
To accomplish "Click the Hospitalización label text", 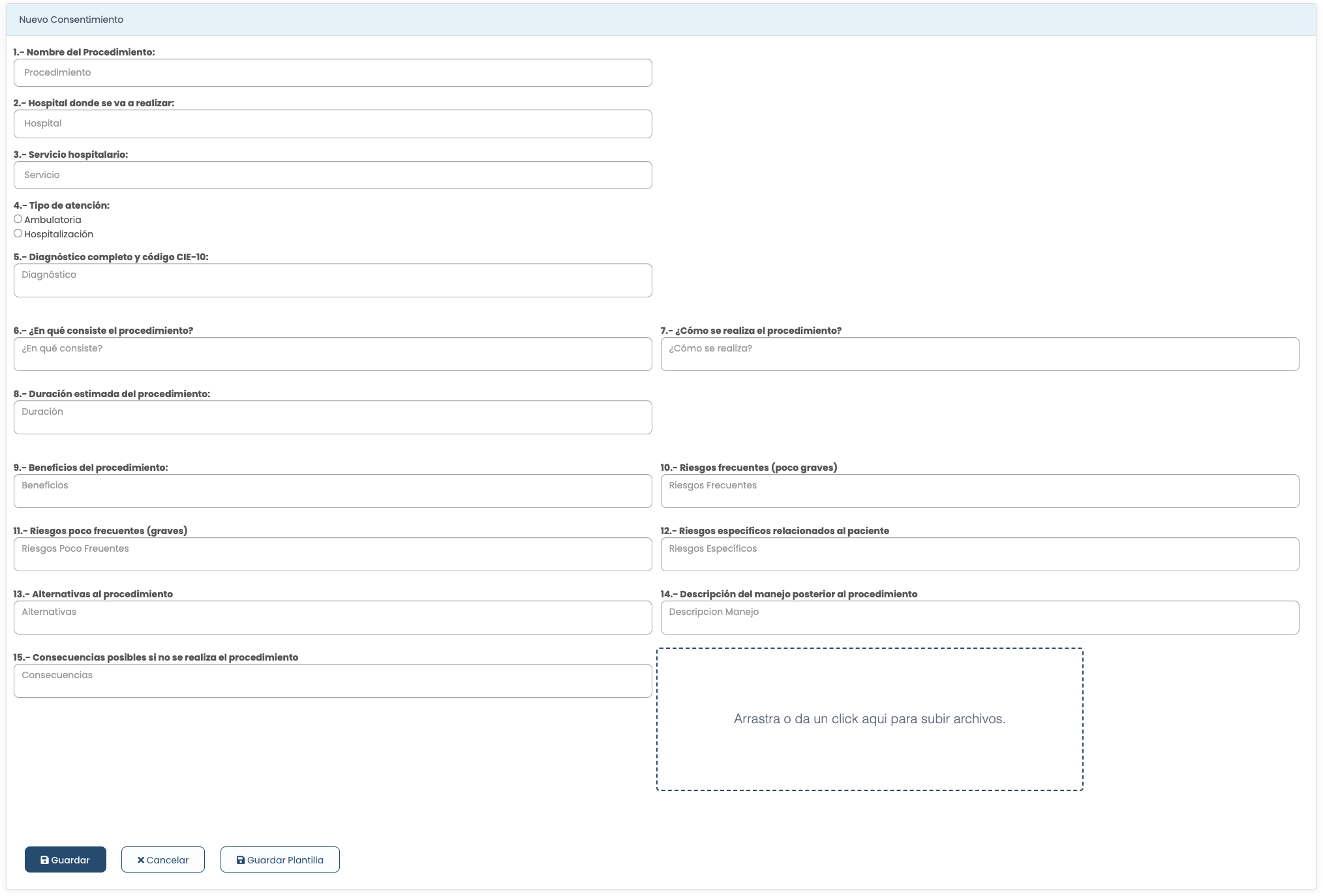I will click(x=59, y=234).
